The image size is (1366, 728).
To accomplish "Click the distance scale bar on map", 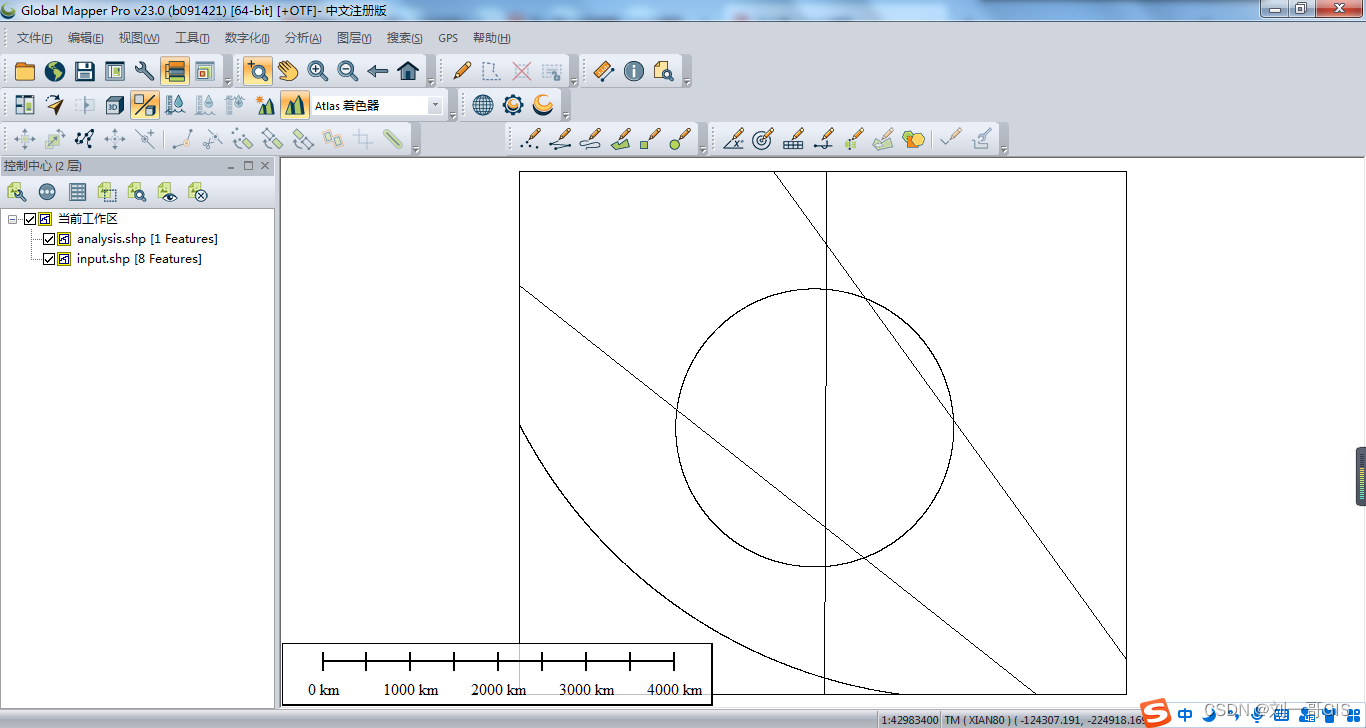I will pyautogui.click(x=497, y=673).
